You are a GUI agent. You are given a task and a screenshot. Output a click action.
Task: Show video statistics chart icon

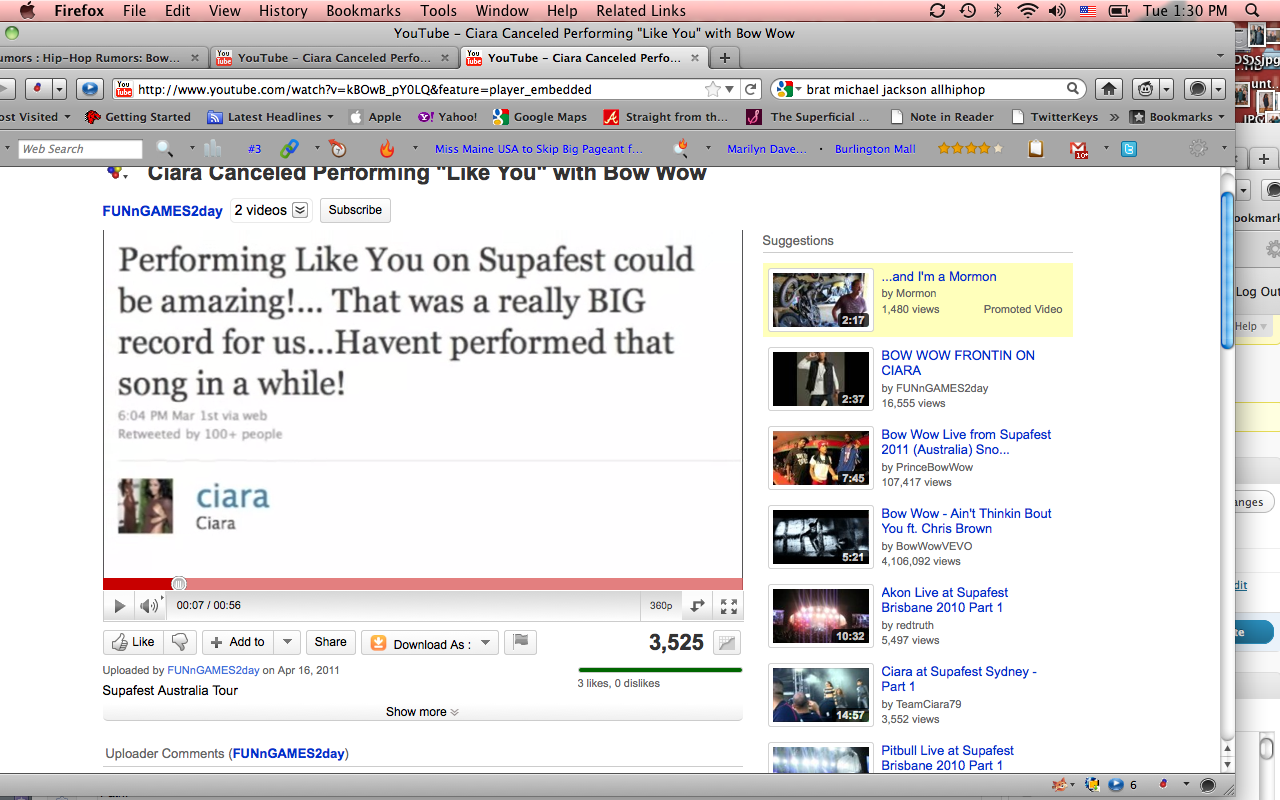[727, 643]
